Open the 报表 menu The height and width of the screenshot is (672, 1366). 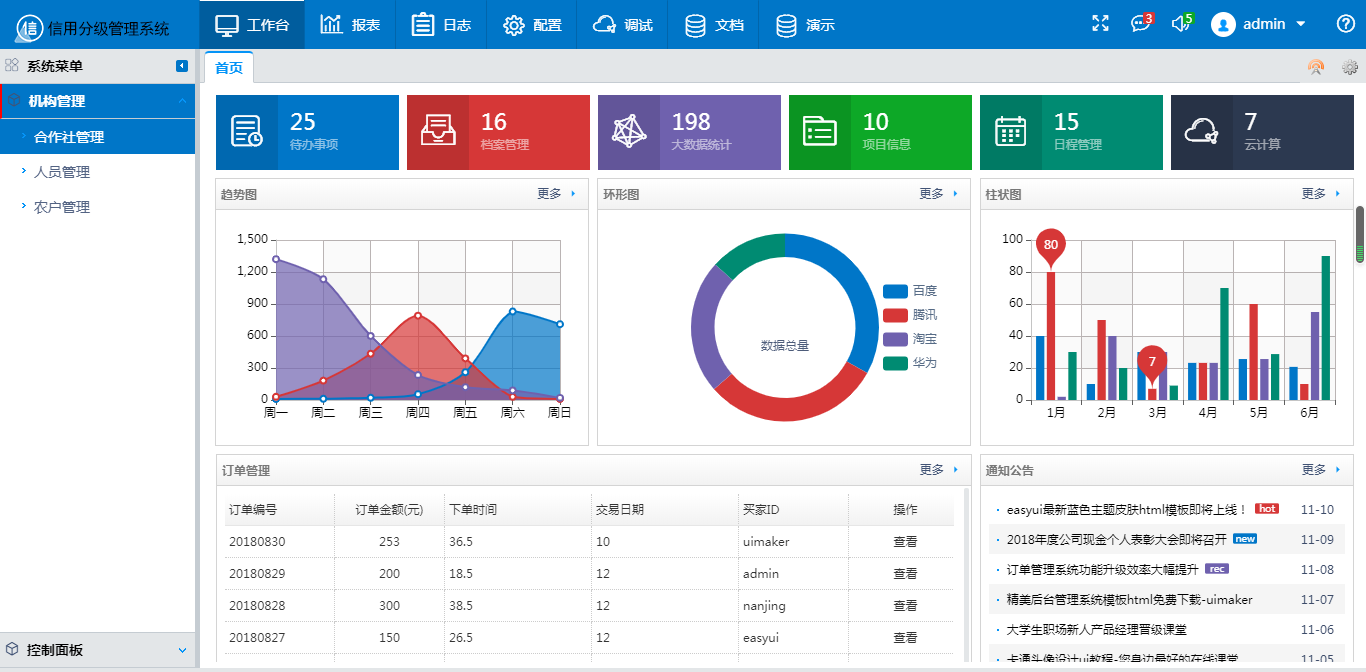click(351, 25)
